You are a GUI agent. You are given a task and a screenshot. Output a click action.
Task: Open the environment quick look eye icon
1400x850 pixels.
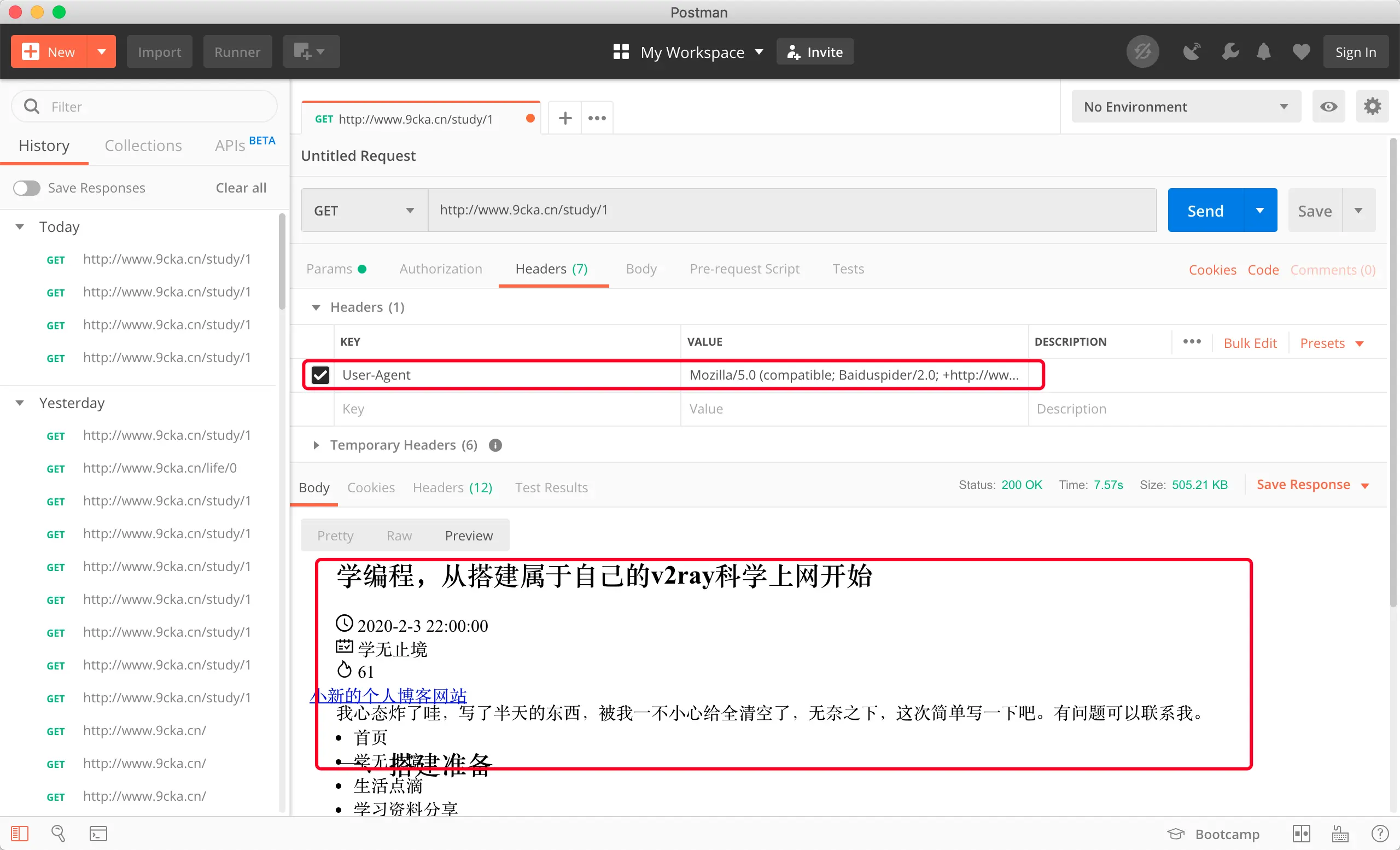[1328, 107]
